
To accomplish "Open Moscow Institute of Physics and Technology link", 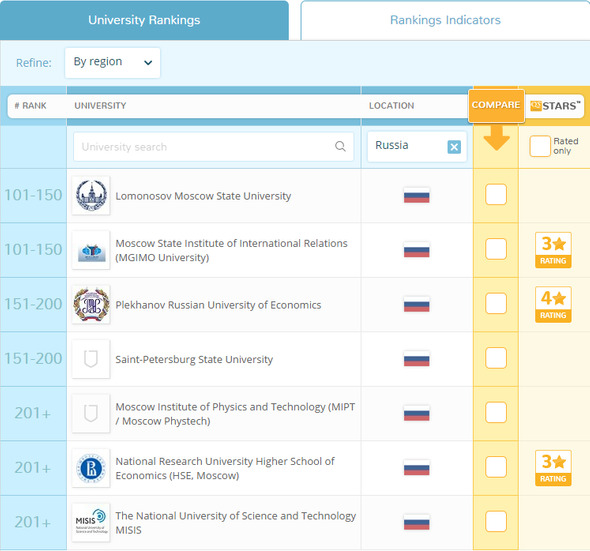I will [235, 414].
